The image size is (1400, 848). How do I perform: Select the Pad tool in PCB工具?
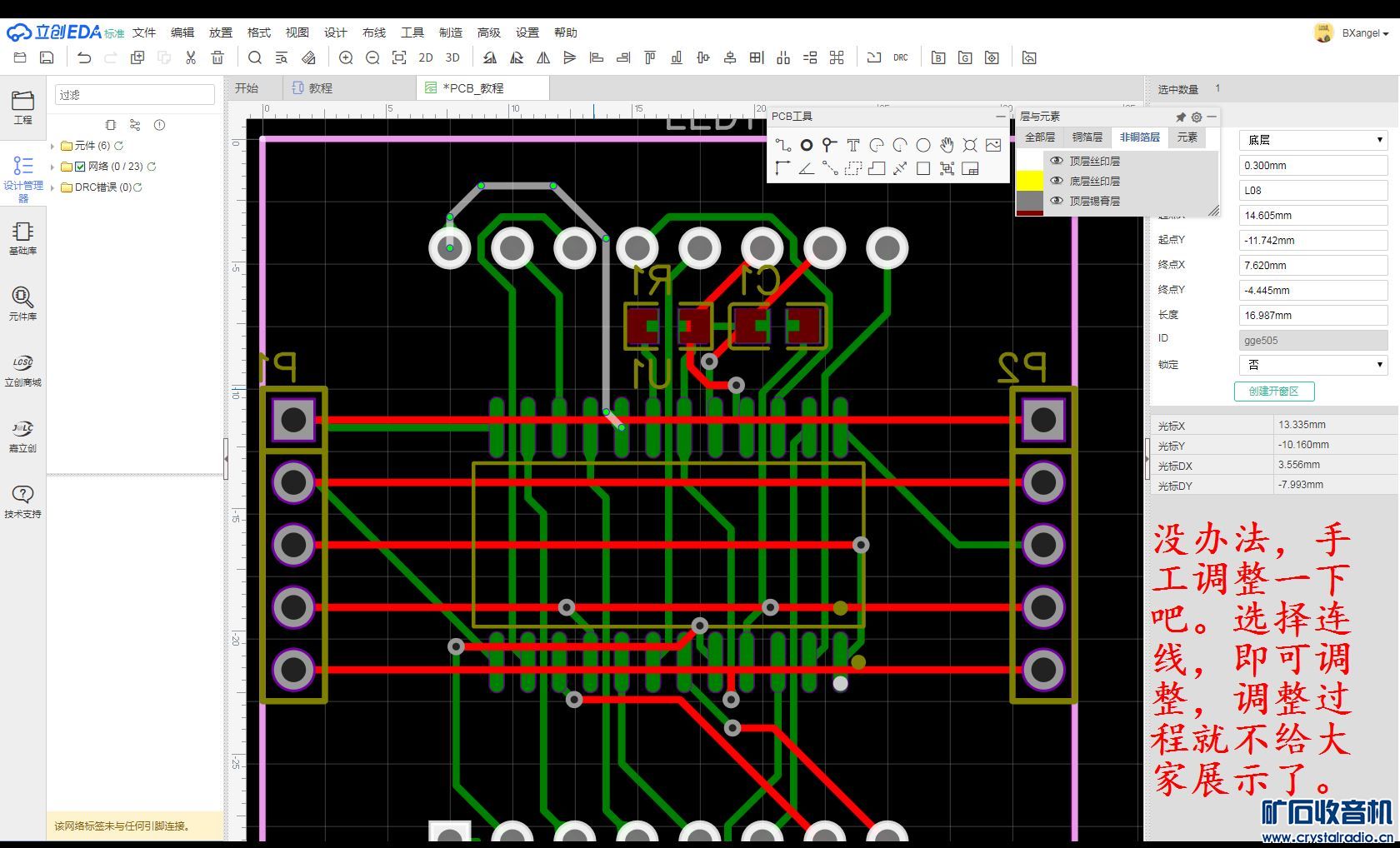806,145
